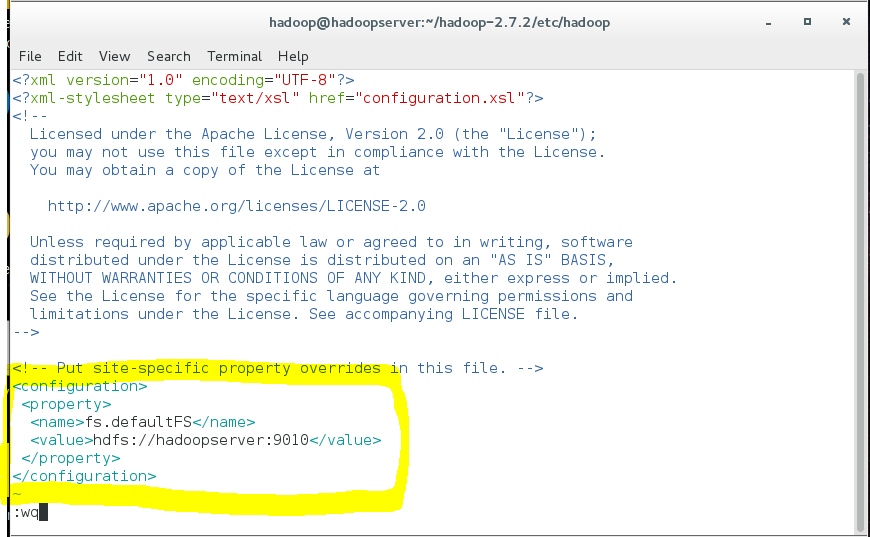
Task: Click the 'You may obtain a copy' line
Action: pyautogui.click(x=205, y=170)
